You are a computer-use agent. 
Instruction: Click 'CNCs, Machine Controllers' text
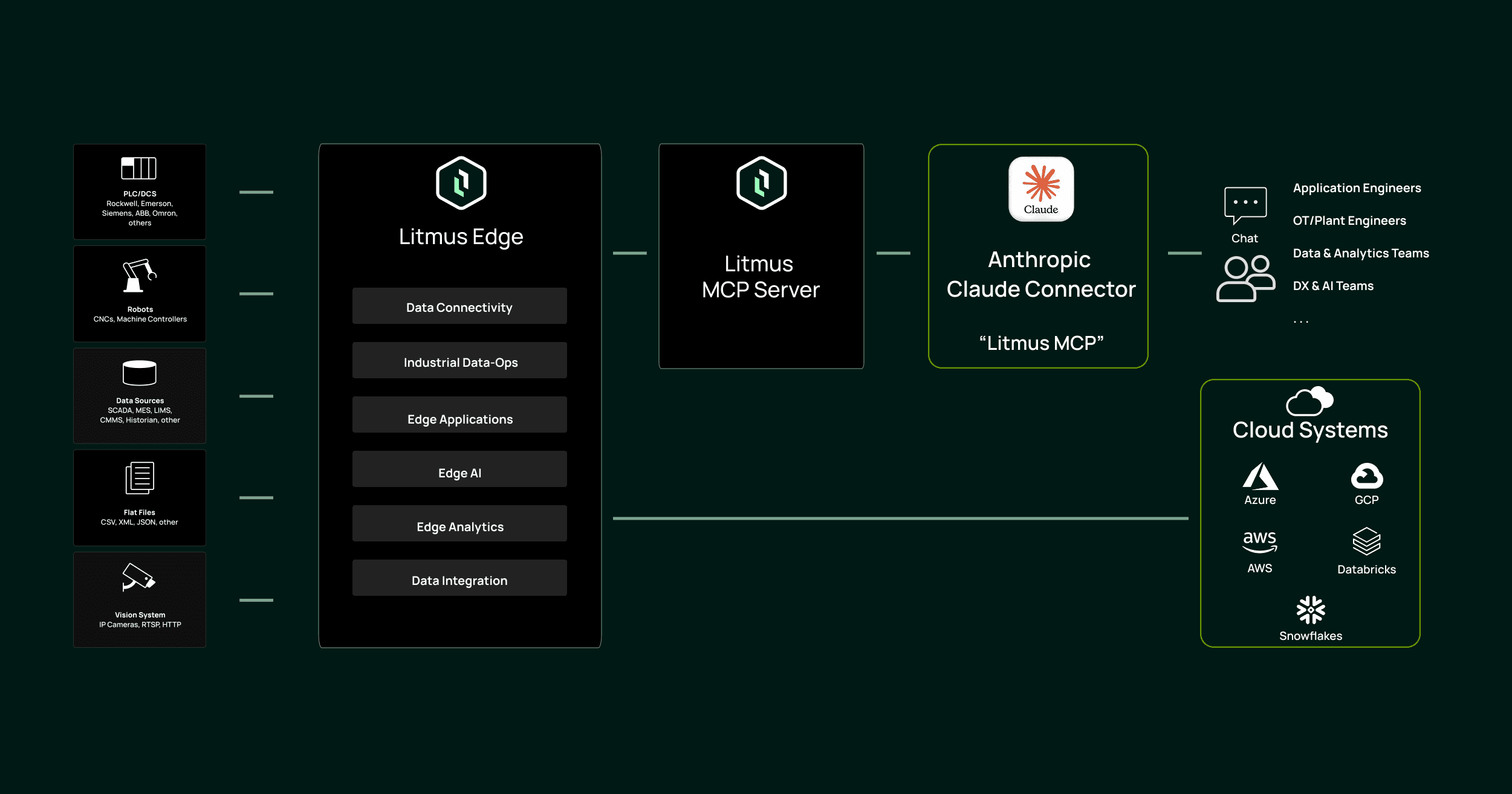[x=140, y=319]
